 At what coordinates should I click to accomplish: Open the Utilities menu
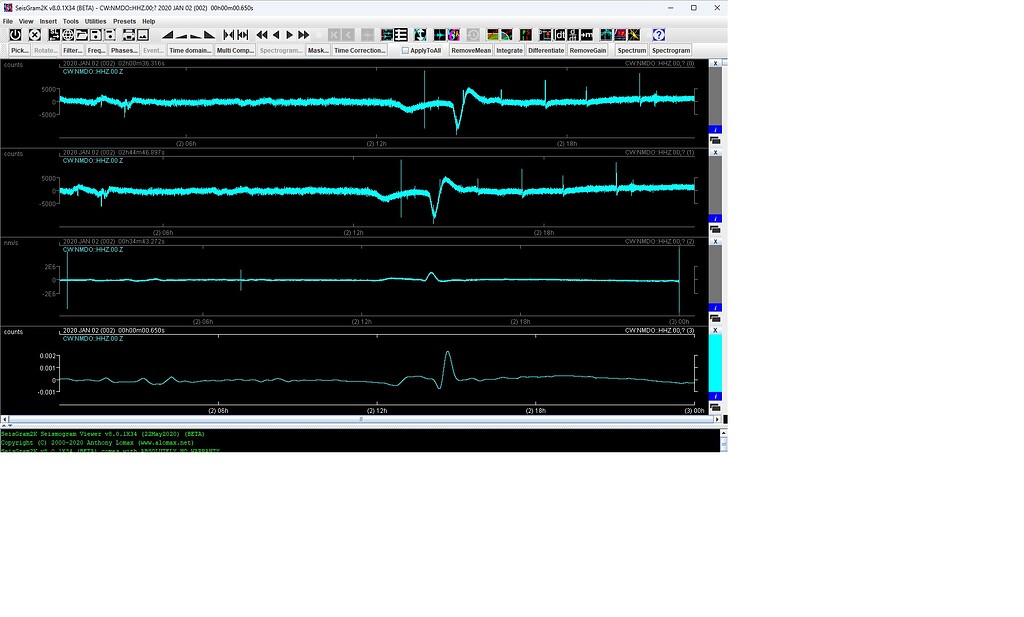click(95, 20)
